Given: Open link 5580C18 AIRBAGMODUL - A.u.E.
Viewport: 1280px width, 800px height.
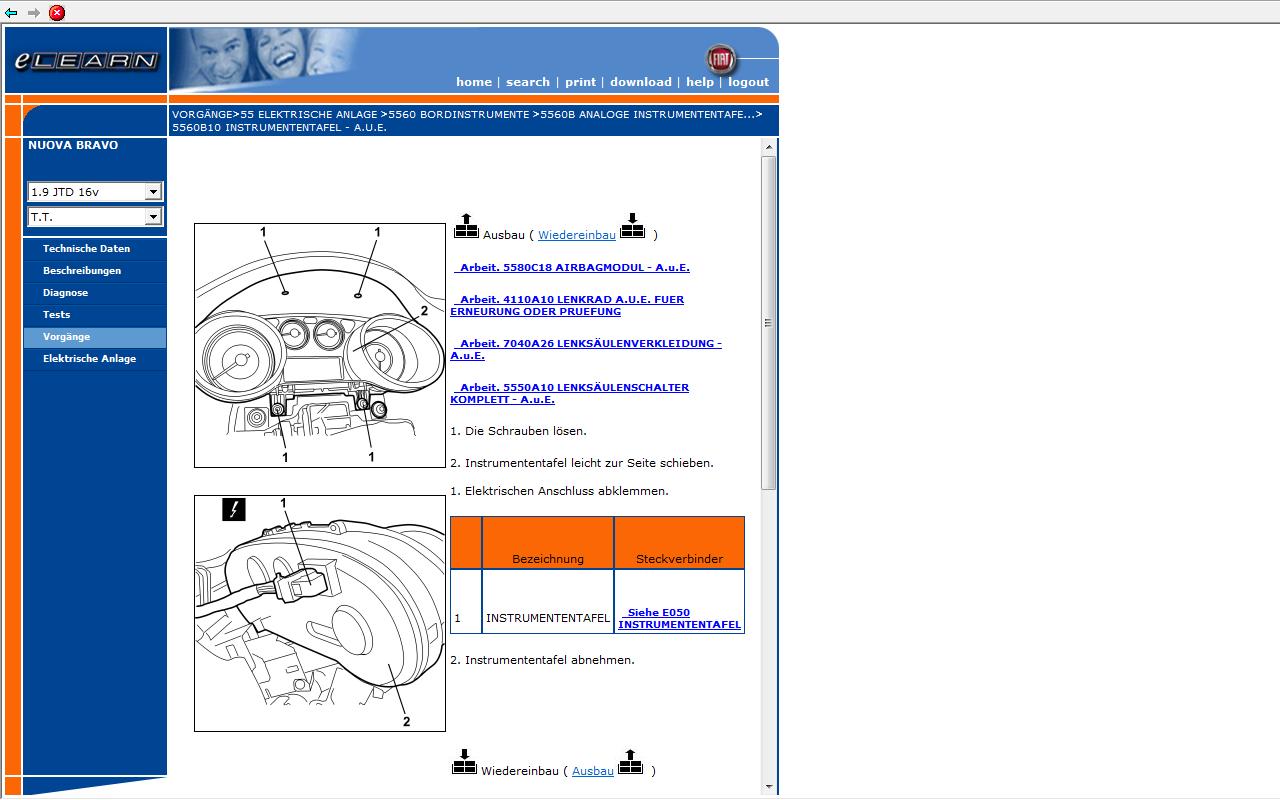Looking at the screenshot, I should (574, 268).
